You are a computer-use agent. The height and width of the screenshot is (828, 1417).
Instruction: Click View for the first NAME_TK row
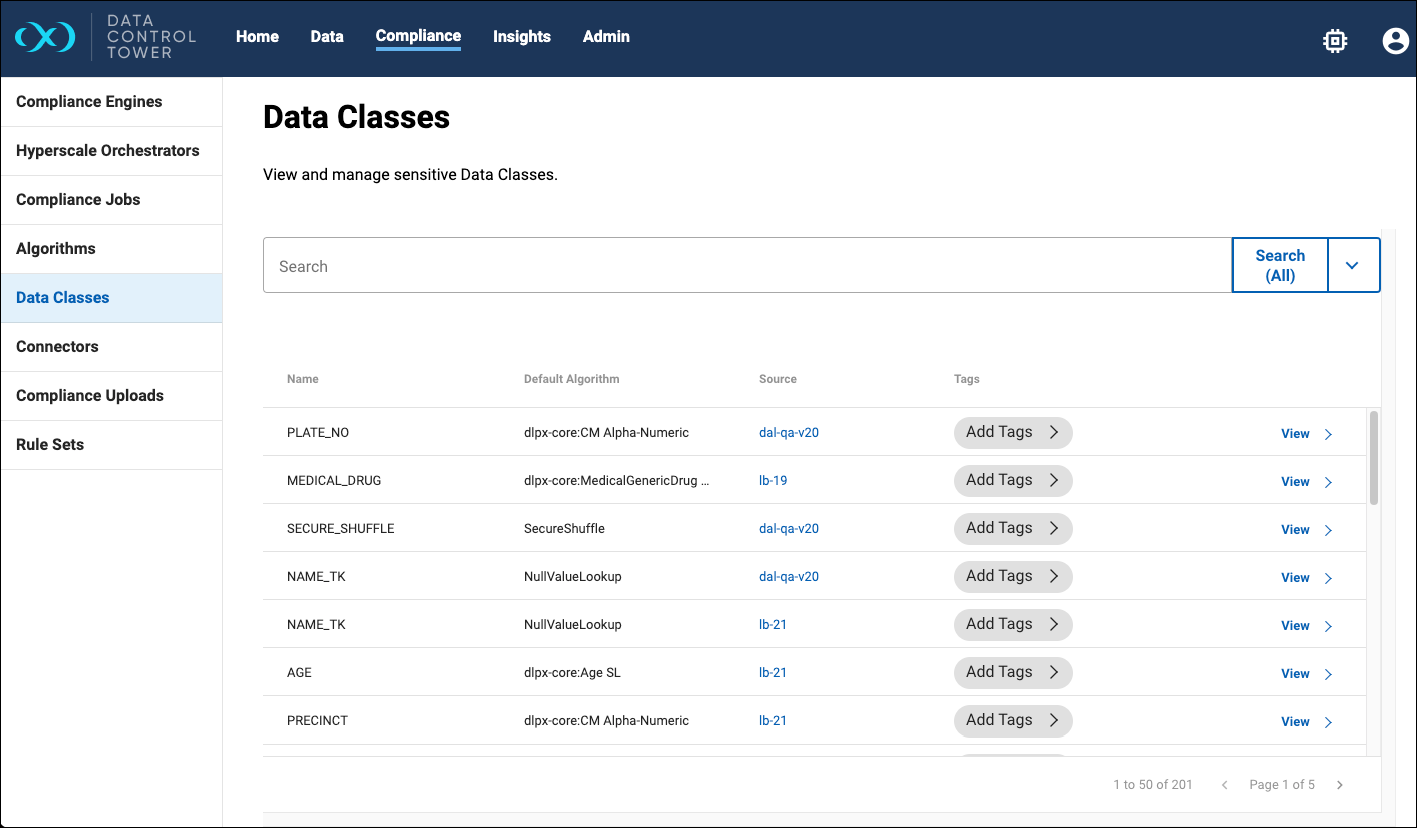[1295, 578]
